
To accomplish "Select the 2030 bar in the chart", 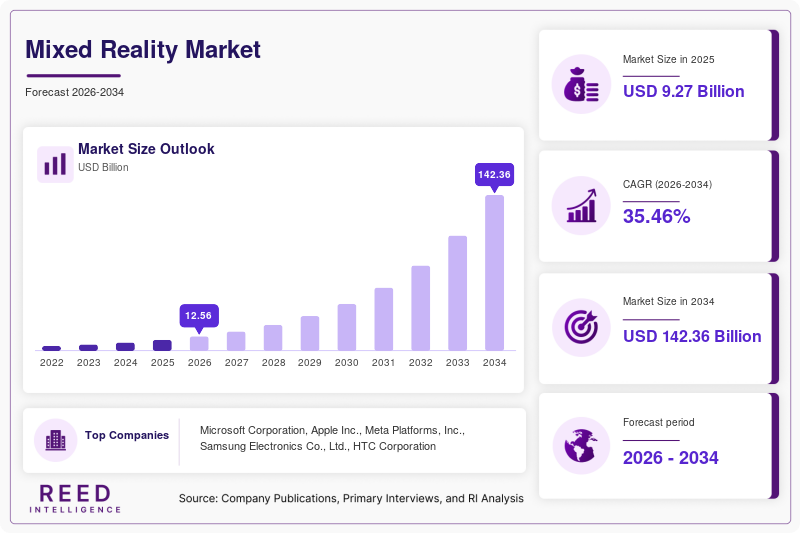I will pyautogui.click(x=347, y=327).
